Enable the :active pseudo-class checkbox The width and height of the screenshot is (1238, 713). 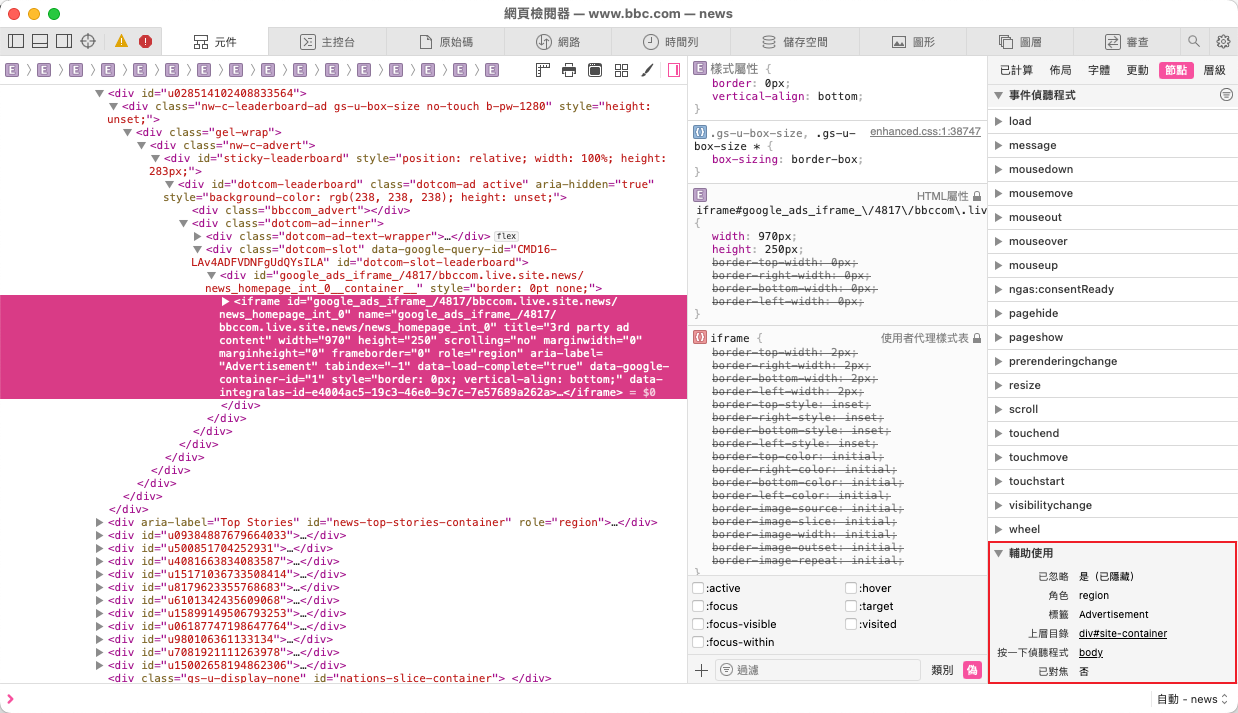click(x=698, y=588)
